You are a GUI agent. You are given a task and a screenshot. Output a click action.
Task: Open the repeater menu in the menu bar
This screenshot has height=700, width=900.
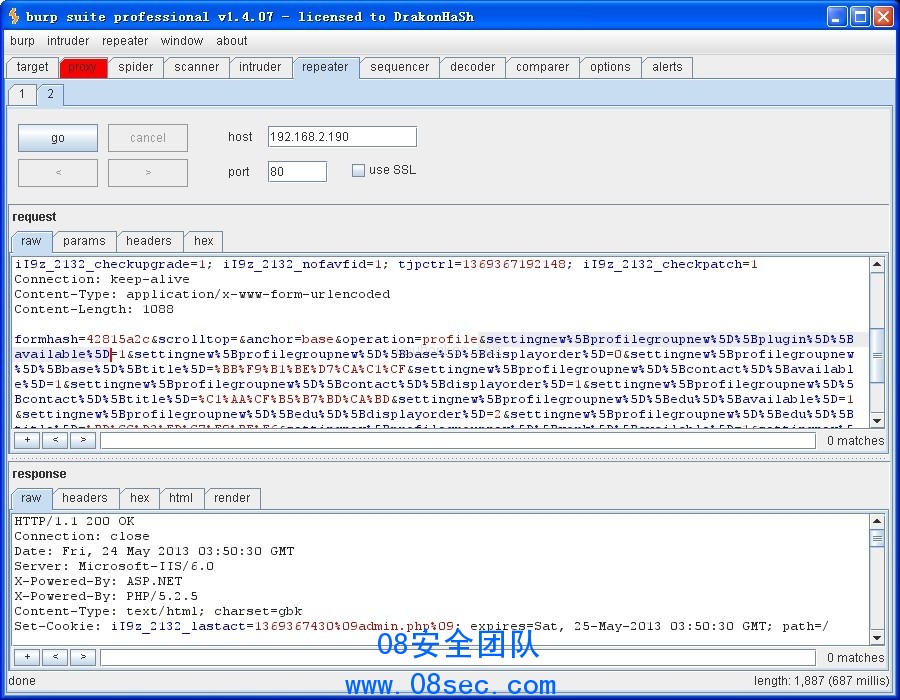125,41
